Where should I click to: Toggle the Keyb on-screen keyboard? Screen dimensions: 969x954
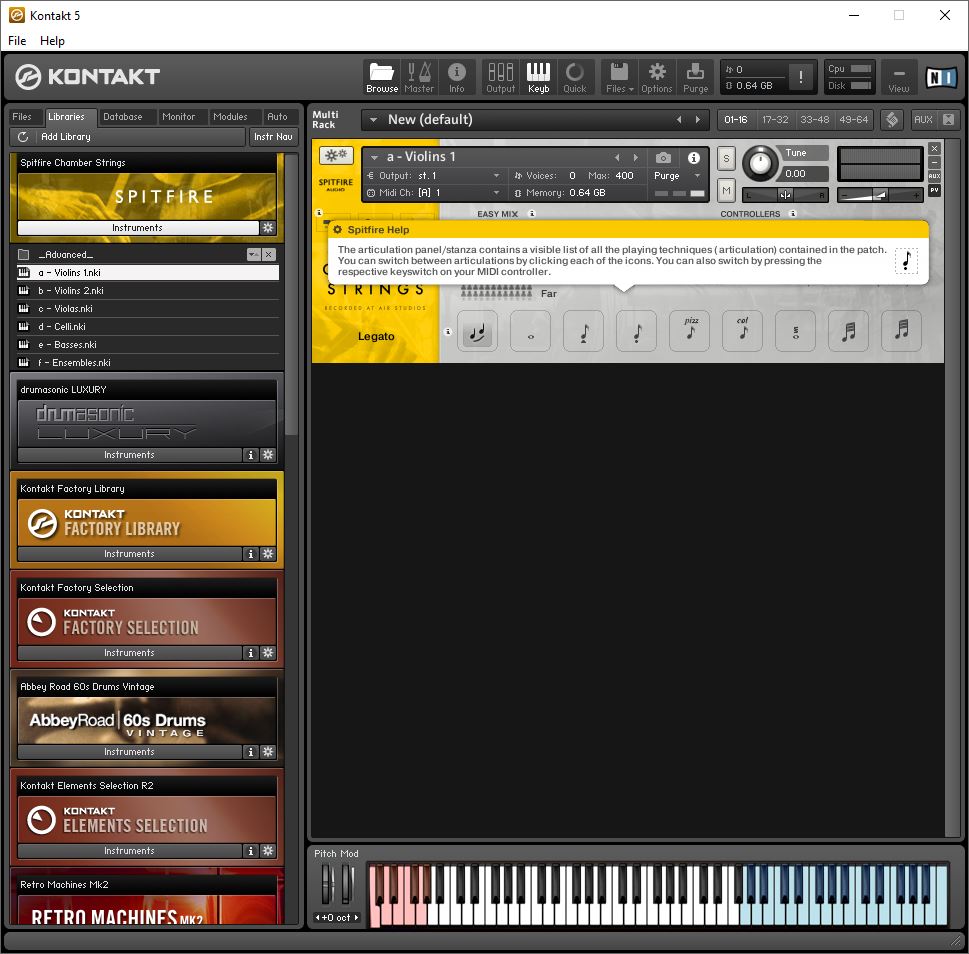(538, 77)
